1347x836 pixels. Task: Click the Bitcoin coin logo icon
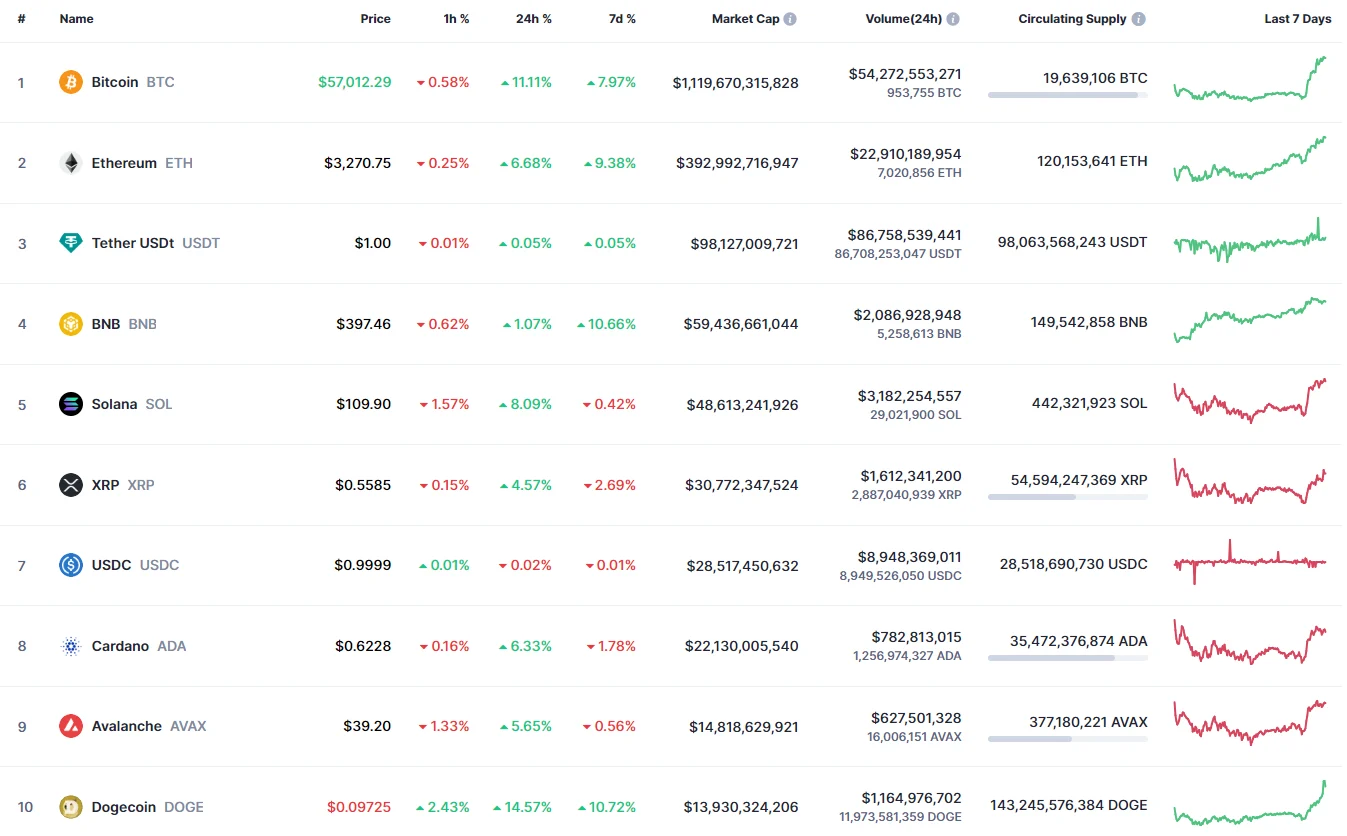tap(71, 82)
